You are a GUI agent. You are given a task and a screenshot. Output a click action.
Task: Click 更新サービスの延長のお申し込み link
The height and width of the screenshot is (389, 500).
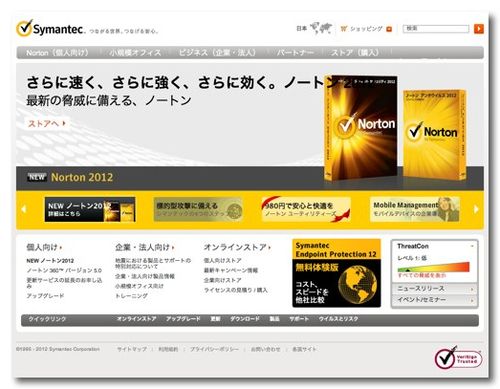(64, 283)
